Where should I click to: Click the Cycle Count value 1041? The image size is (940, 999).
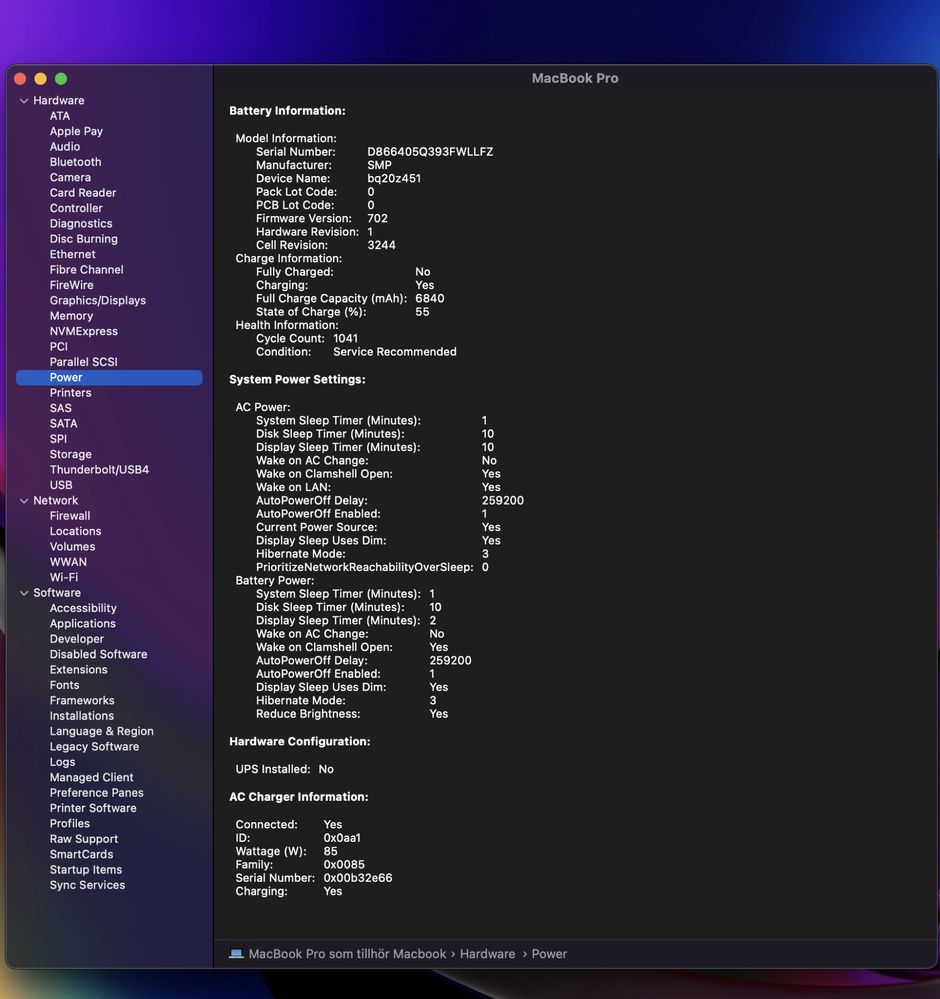tap(345, 338)
